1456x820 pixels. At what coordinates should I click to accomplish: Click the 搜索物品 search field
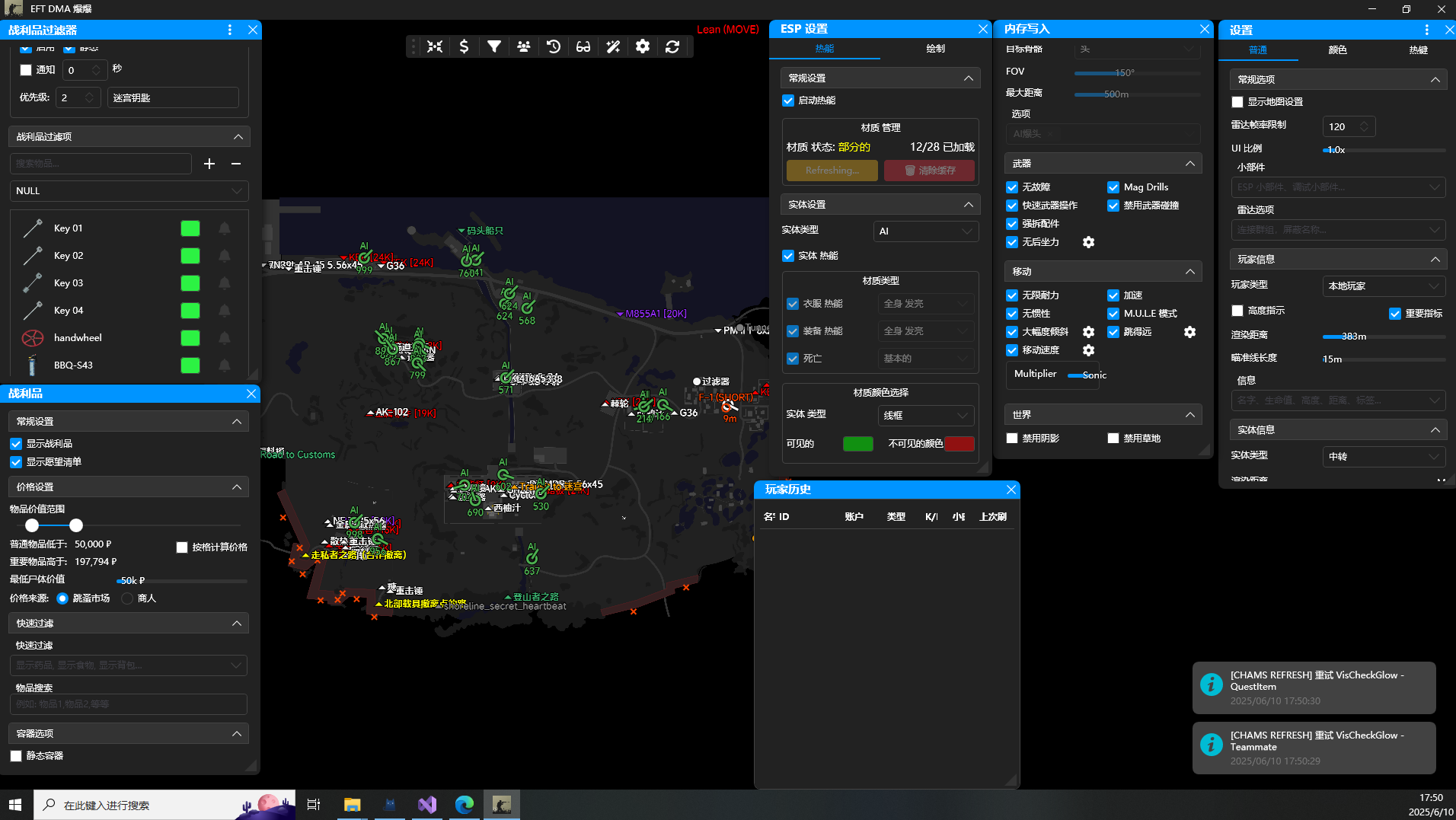click(101, 164)
